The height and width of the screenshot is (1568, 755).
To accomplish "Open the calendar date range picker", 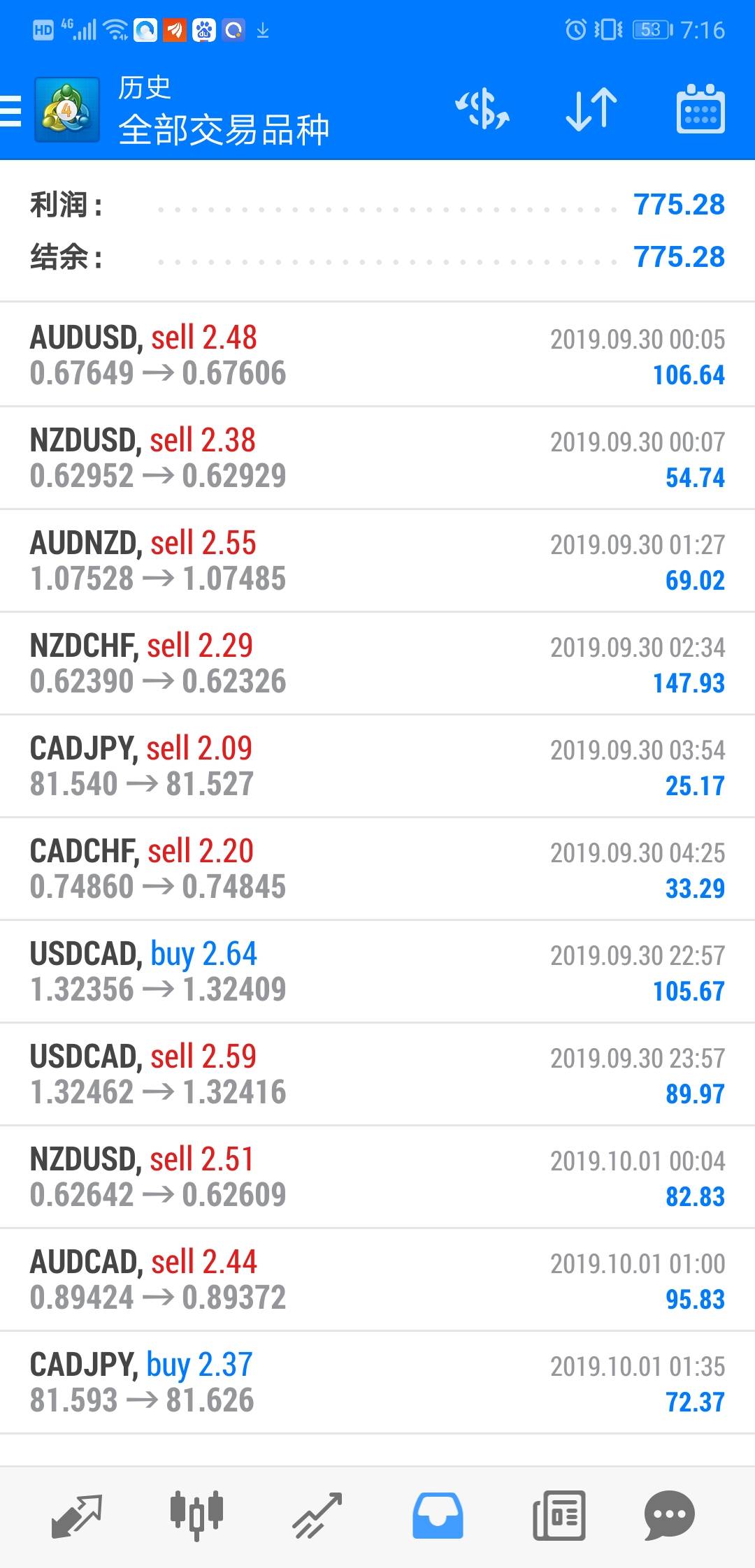I will tap(700, 110).
